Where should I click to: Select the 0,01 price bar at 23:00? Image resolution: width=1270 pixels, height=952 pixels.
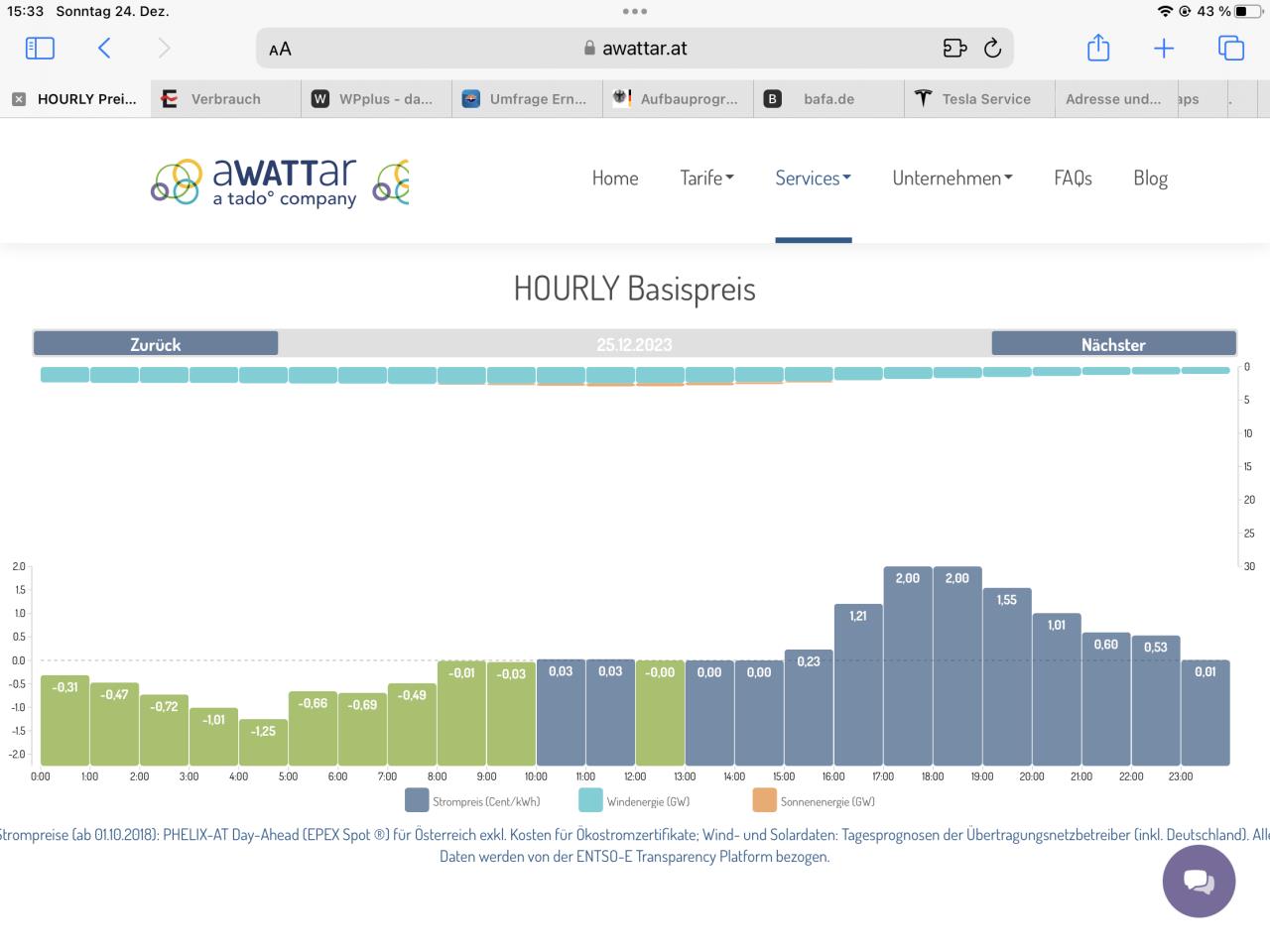coord(1206,713)
